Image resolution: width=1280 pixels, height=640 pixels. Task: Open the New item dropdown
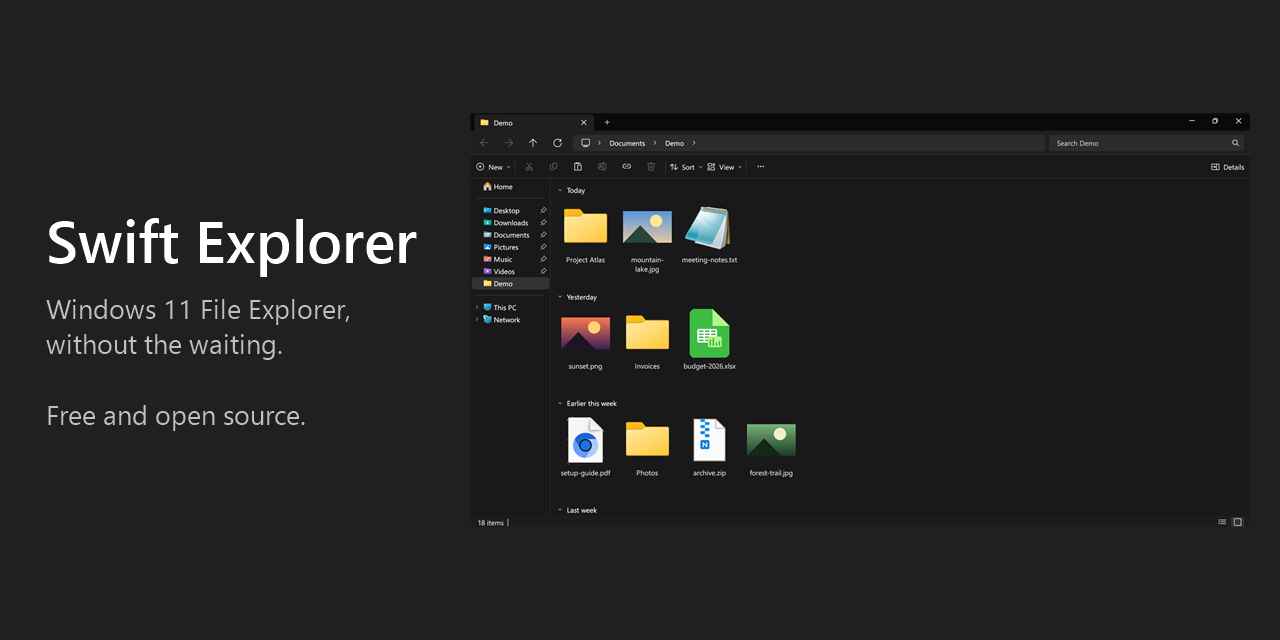[493, 167]
